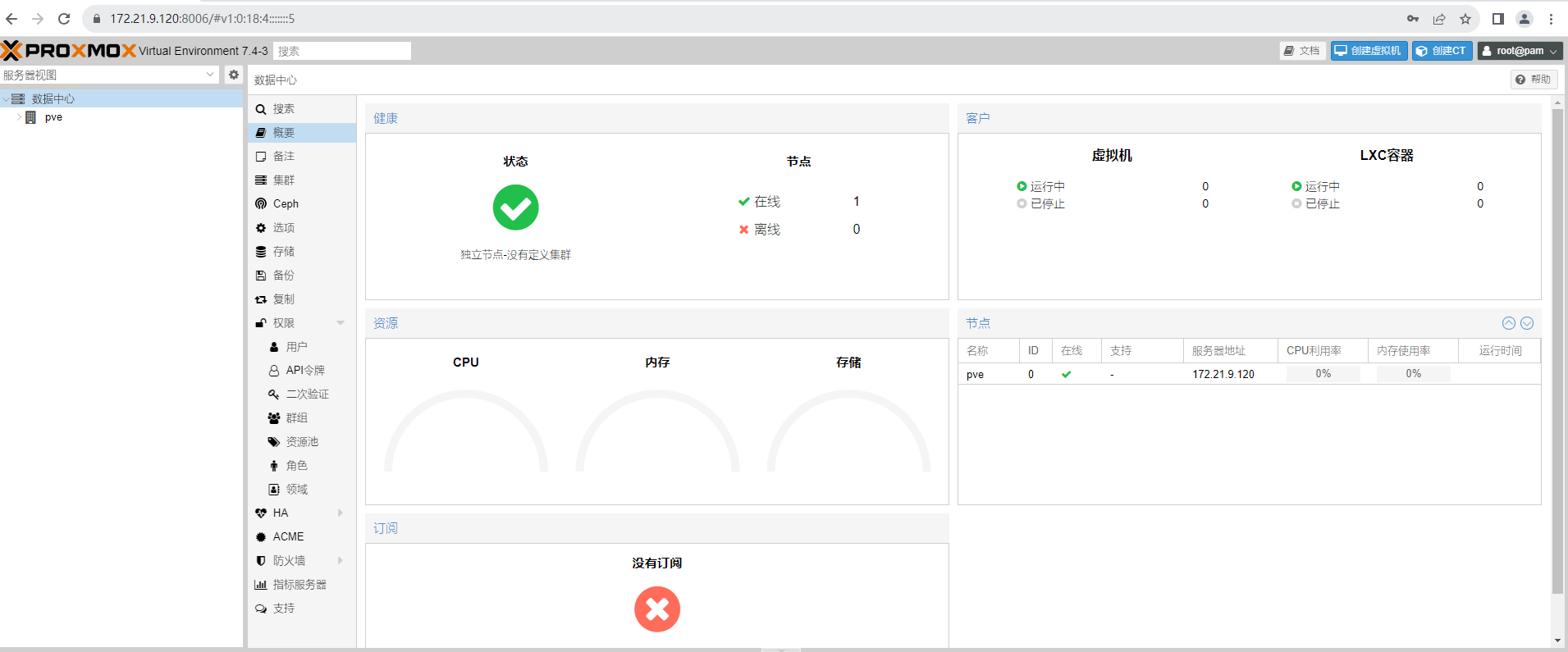This screenshot has height=652, width=1568.
Task: Click the gear settings icon beside 服务器视图
Action: [234, 75]
